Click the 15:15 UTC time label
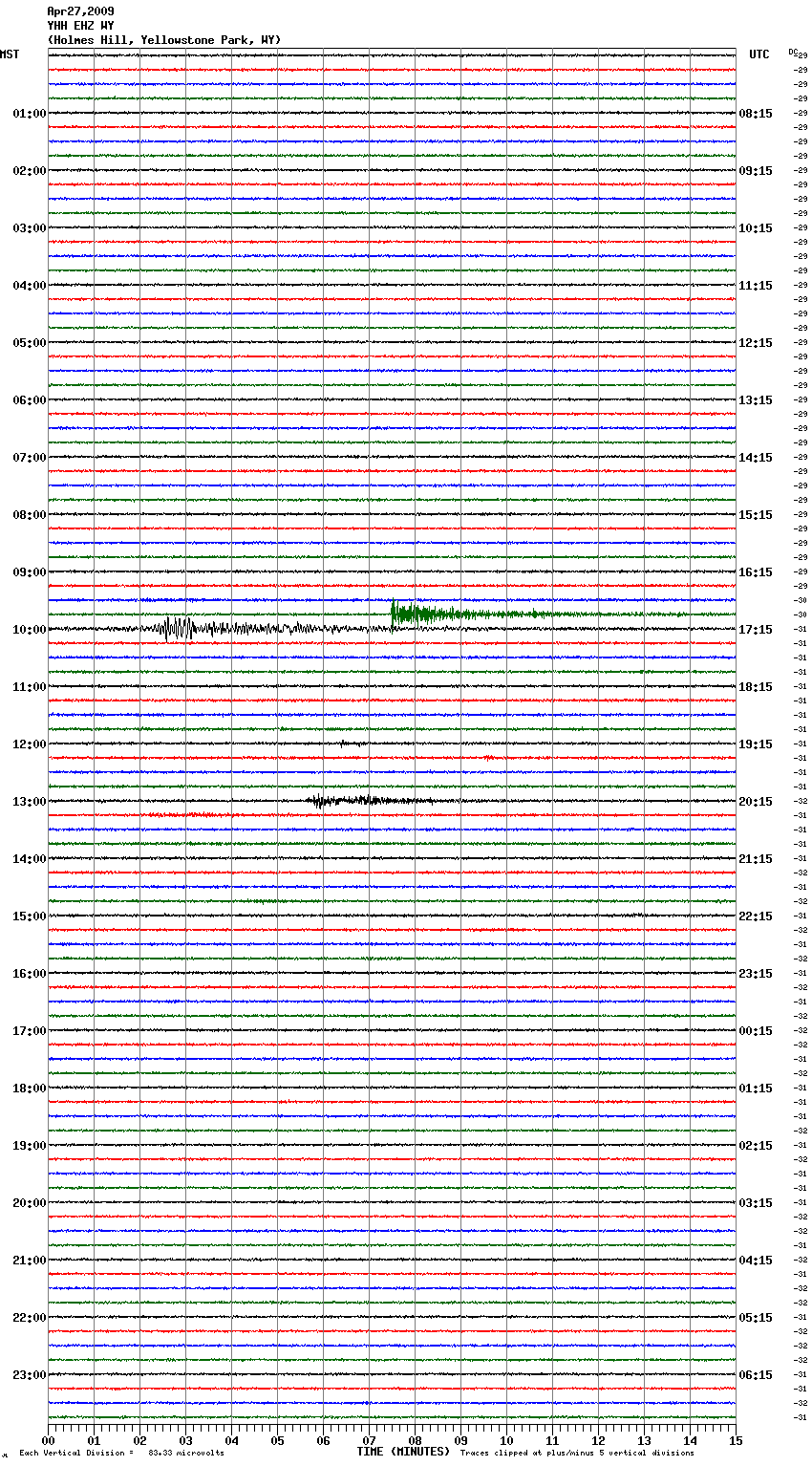The height and width of the screenshot is (1466, 812). (x=756, y=515)
